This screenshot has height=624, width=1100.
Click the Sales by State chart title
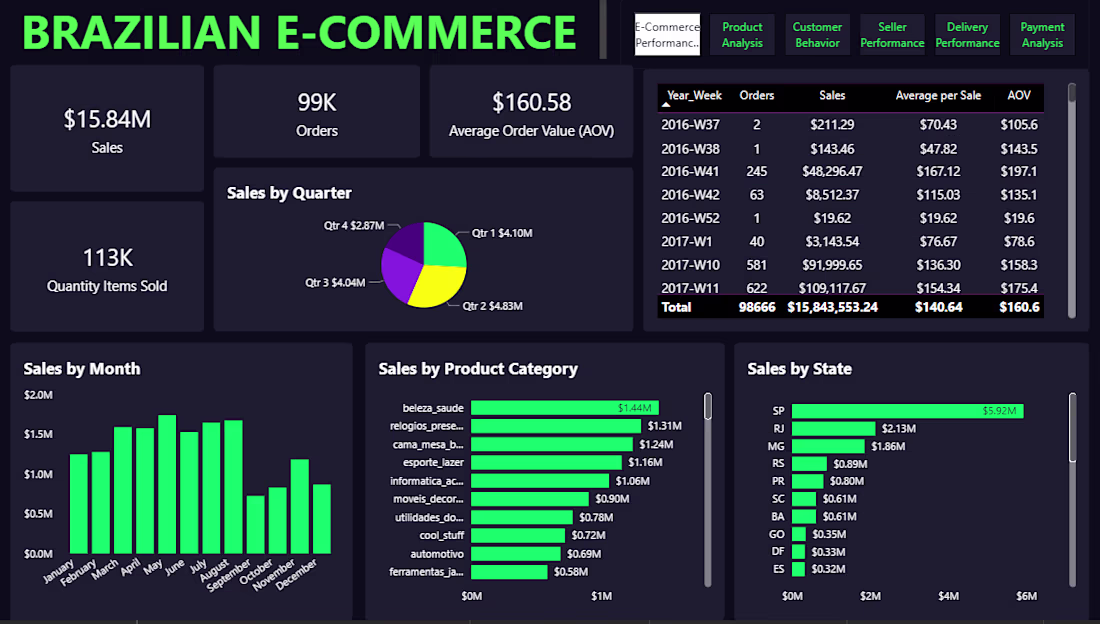click(799, 369)
